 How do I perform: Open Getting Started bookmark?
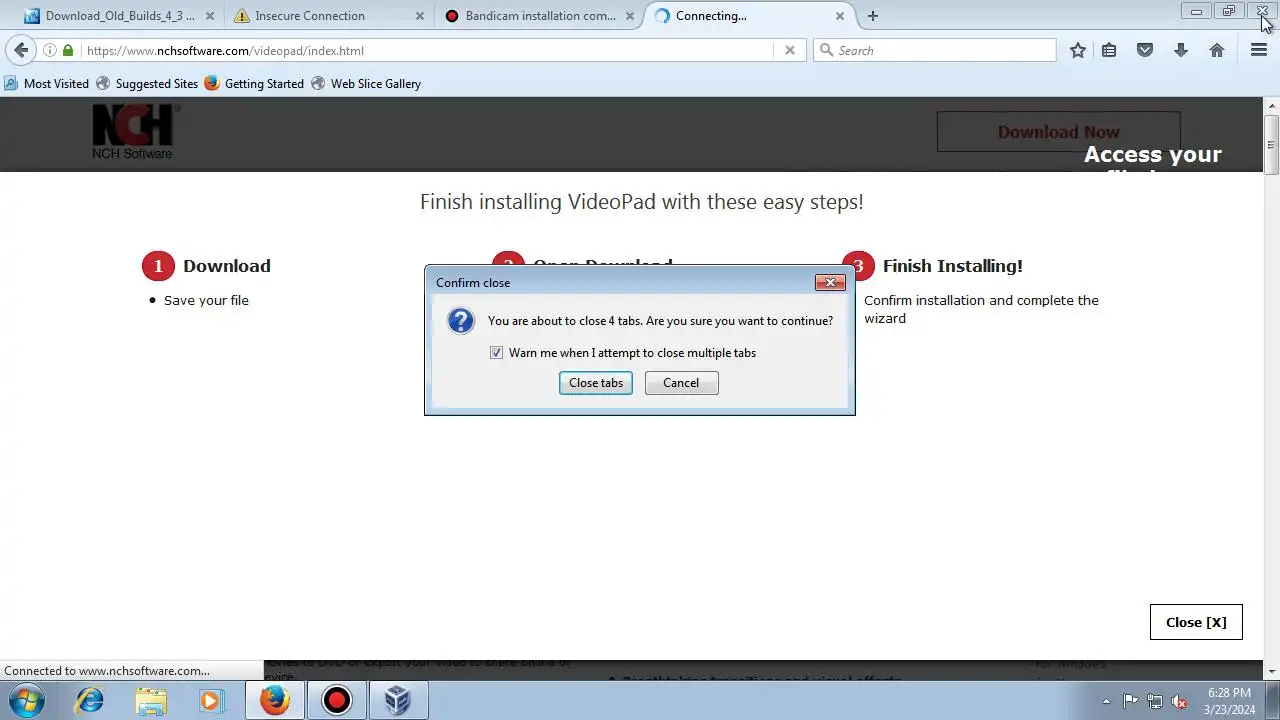(254, 84)
